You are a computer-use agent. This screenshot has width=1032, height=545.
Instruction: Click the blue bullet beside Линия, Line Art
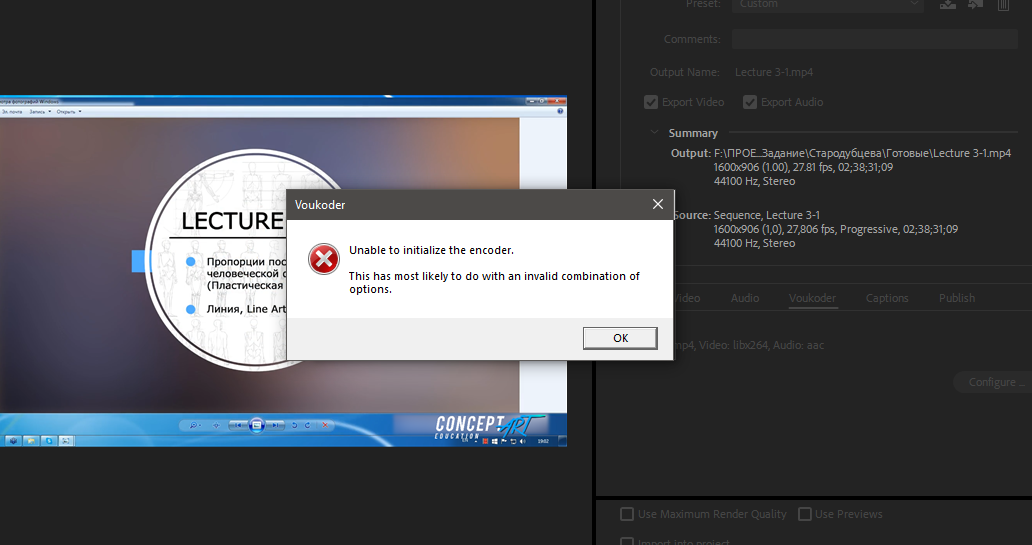coord(190,309)
